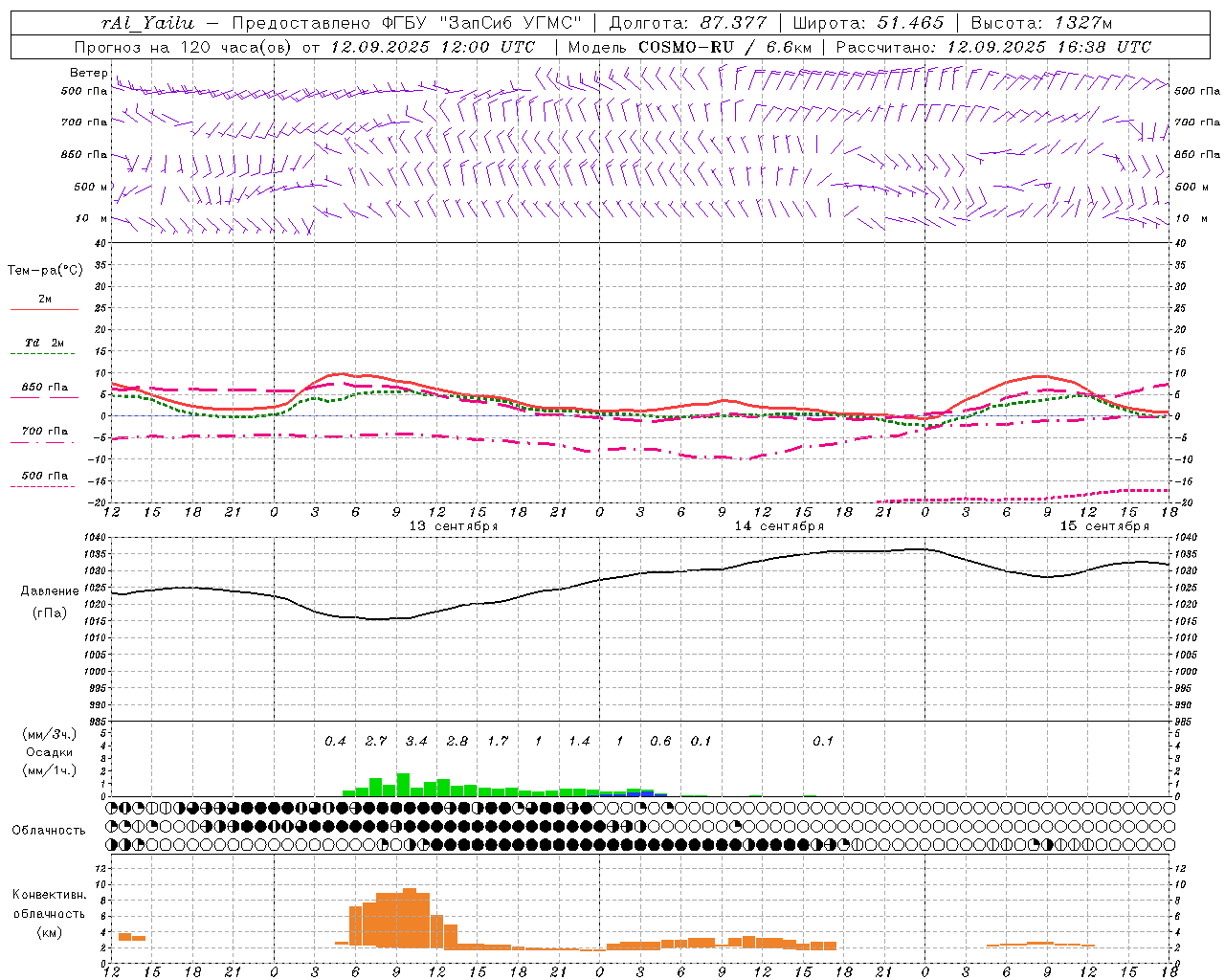Click the 0.6 precipitation value
This screenshot has height=980, width=1225.
660,742
